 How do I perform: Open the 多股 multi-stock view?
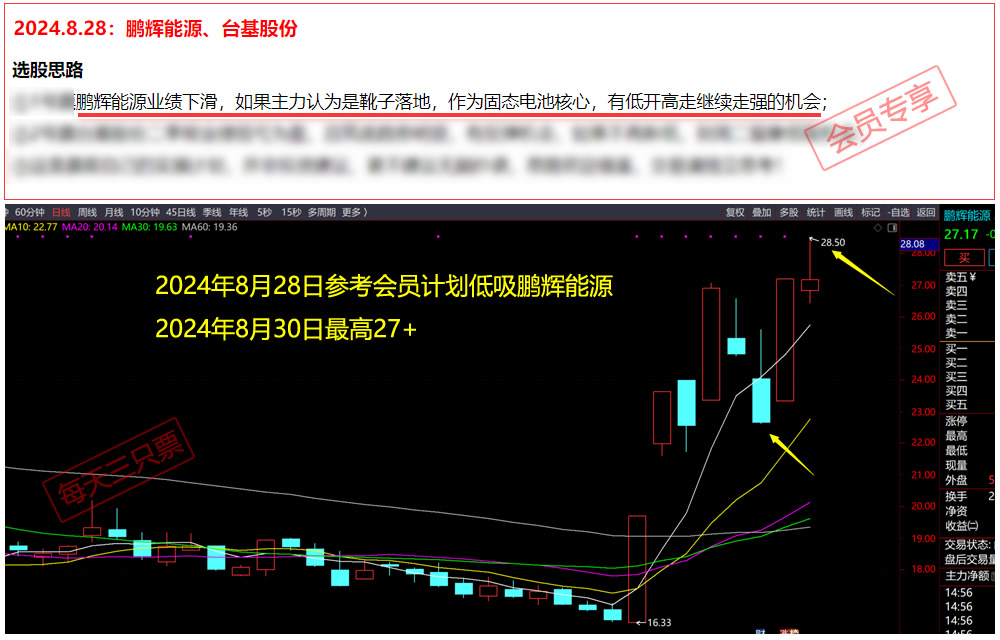(789, 212)
